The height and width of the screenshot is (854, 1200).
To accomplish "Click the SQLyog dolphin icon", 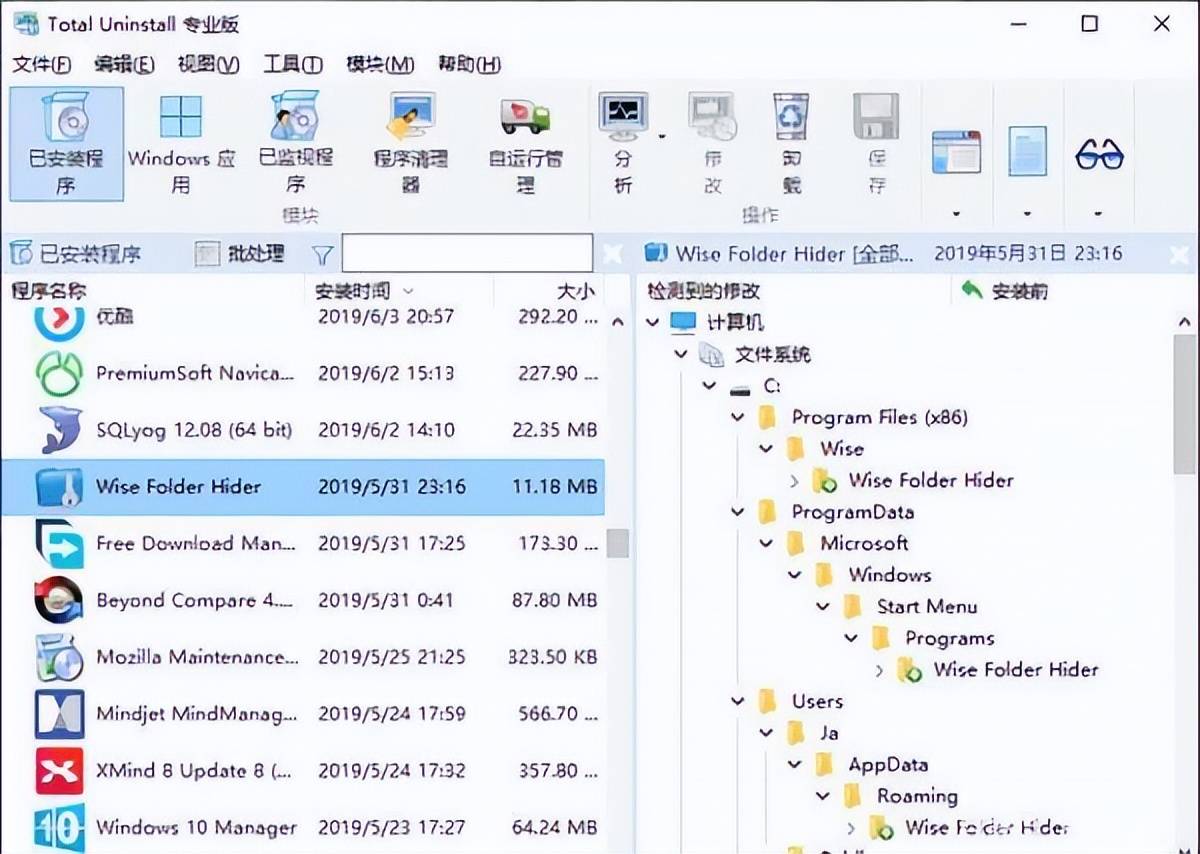I will [60, 430].
